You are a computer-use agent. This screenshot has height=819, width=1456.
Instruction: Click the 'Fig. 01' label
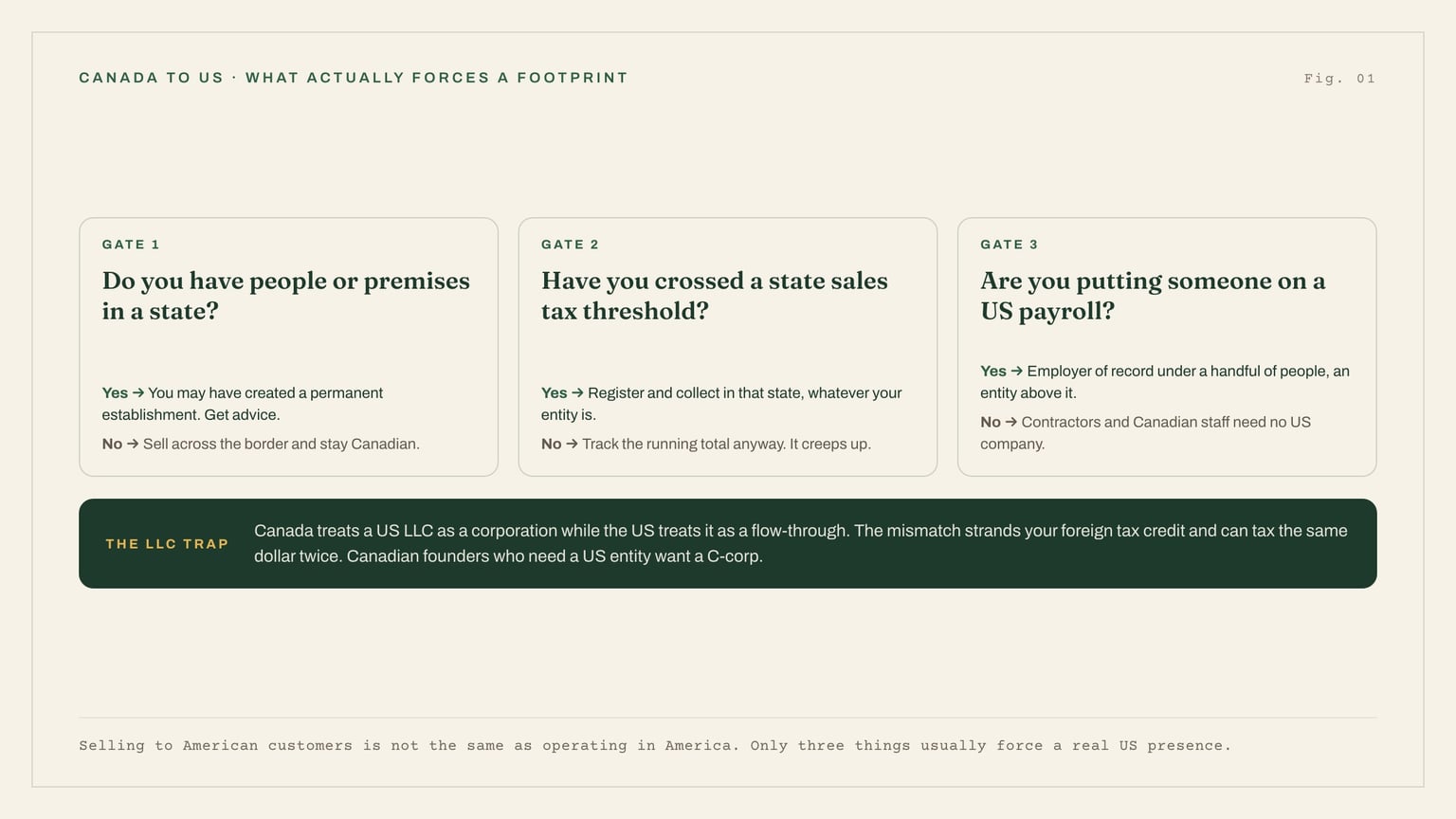point(1339,79)
